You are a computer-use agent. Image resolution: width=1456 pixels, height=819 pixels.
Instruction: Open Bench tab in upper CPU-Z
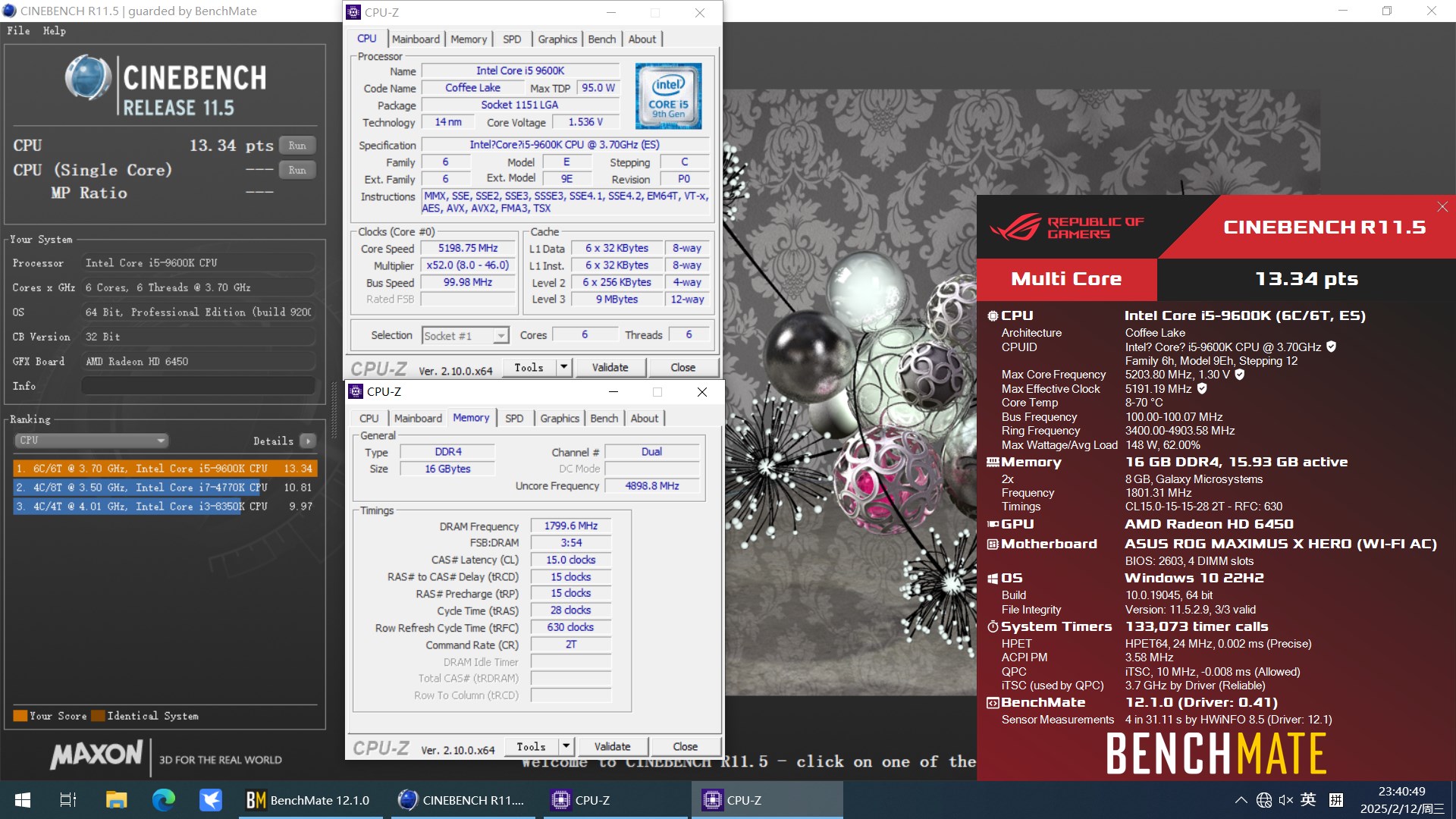click(602, 39)
